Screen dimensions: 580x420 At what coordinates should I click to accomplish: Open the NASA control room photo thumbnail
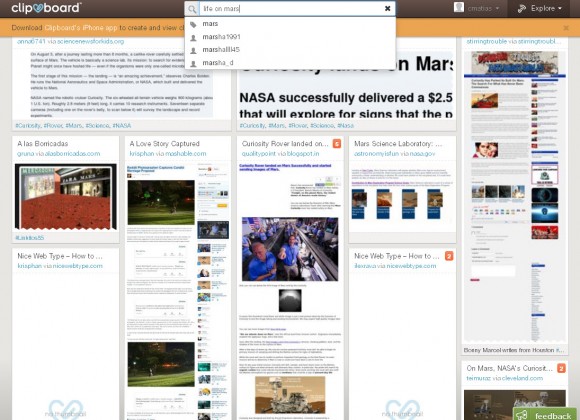290,249
